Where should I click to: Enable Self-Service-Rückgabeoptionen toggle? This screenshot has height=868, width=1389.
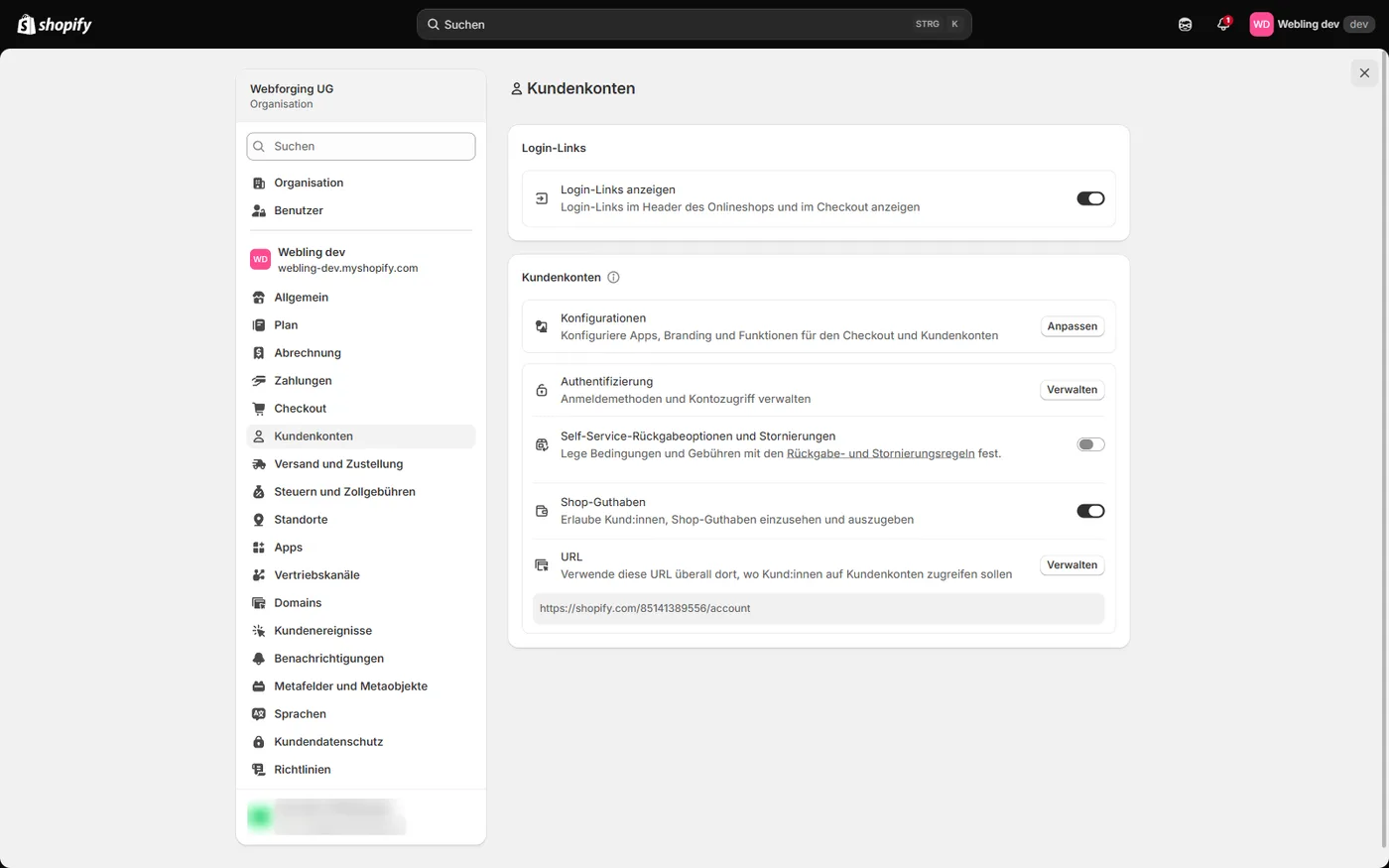click(1090, 444)
